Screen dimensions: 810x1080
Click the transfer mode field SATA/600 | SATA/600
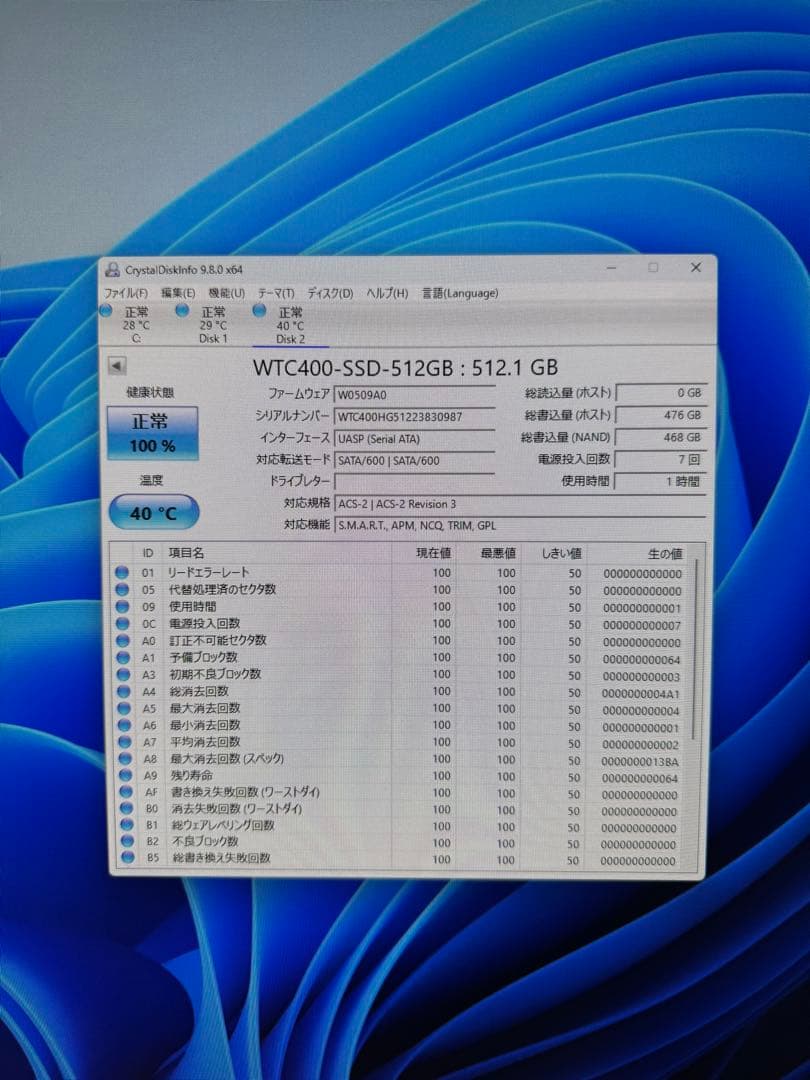click(415, 461)
